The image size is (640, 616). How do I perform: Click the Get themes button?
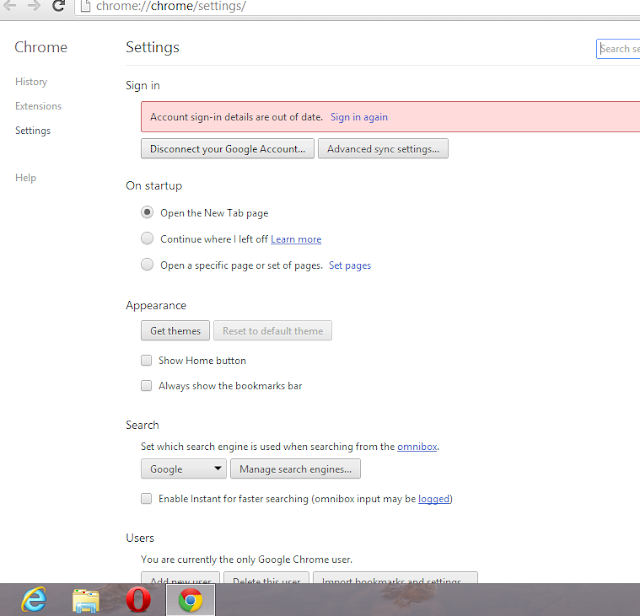point(176,331)
